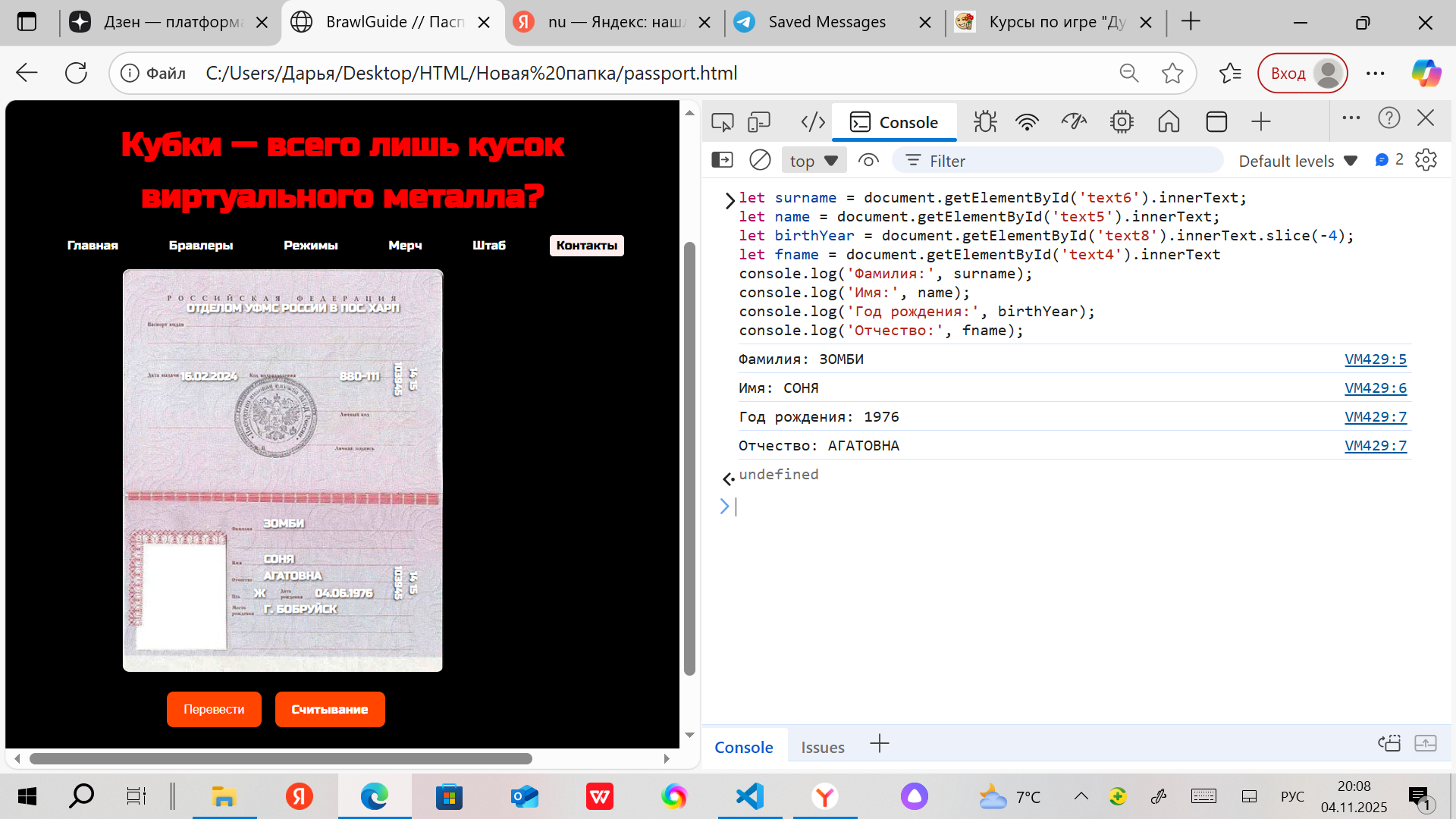The height and width of the screenshot is (819, 1456).
Task: Click the horizontal page scrollbar
Action: (281, 758)
